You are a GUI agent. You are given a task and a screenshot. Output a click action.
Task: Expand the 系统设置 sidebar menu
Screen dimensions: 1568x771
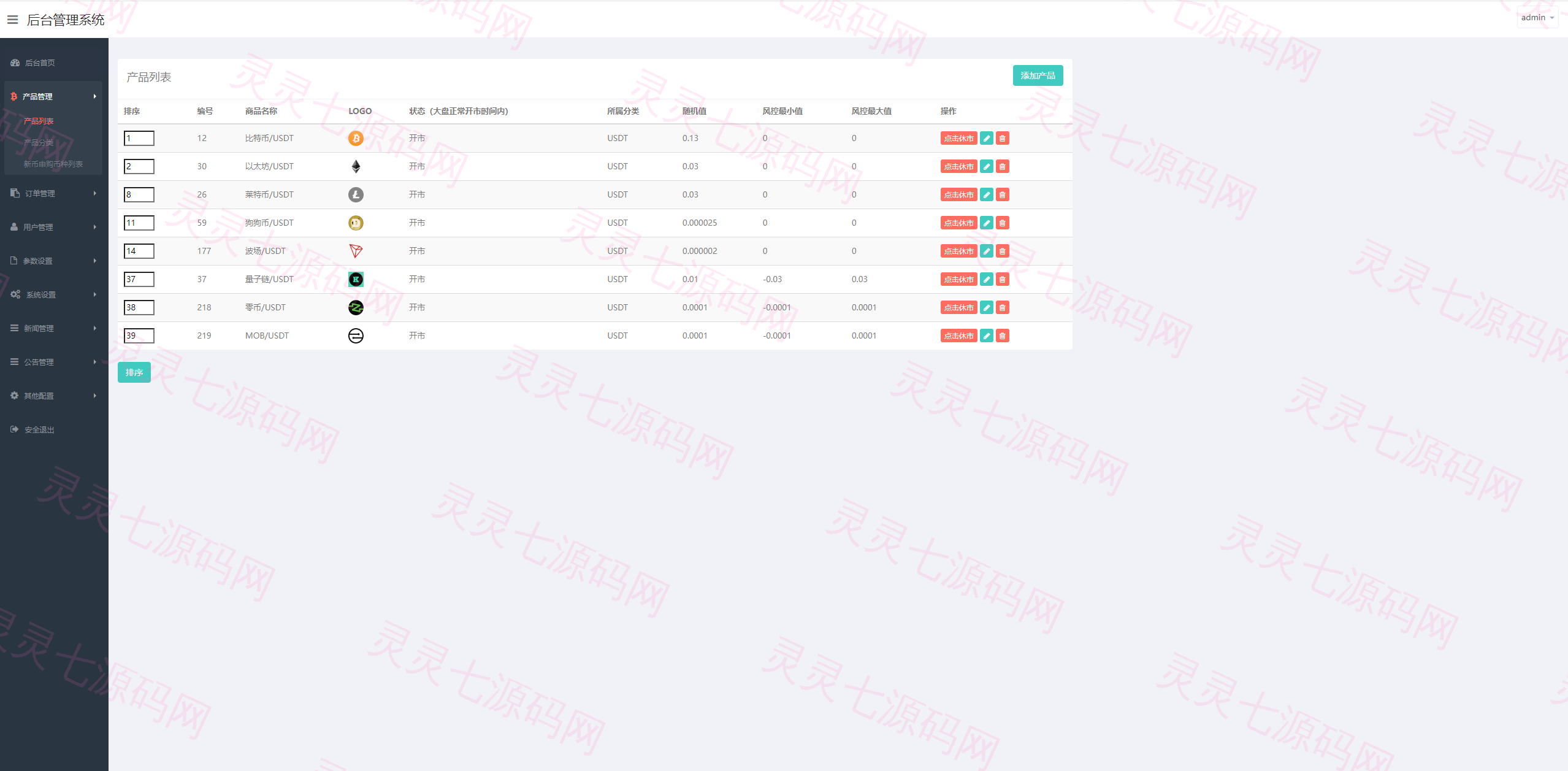click(x=54, y=294)
